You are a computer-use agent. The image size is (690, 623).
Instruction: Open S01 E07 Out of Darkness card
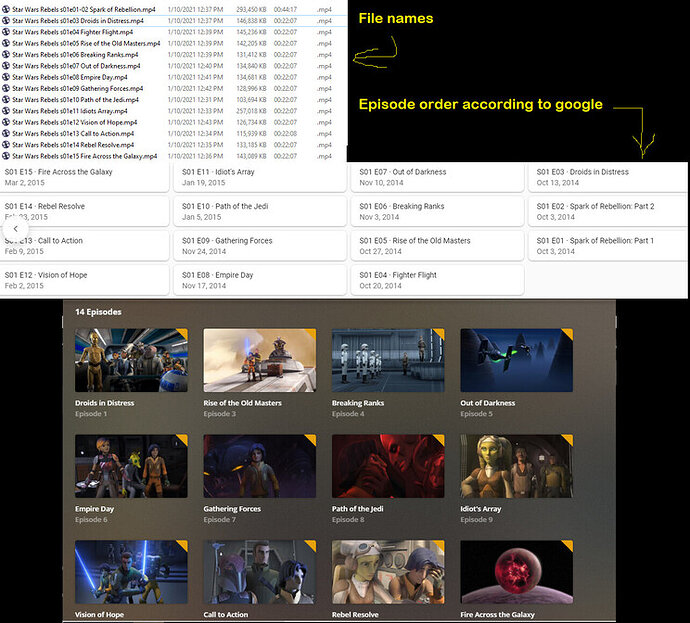[x=437, y=177]
